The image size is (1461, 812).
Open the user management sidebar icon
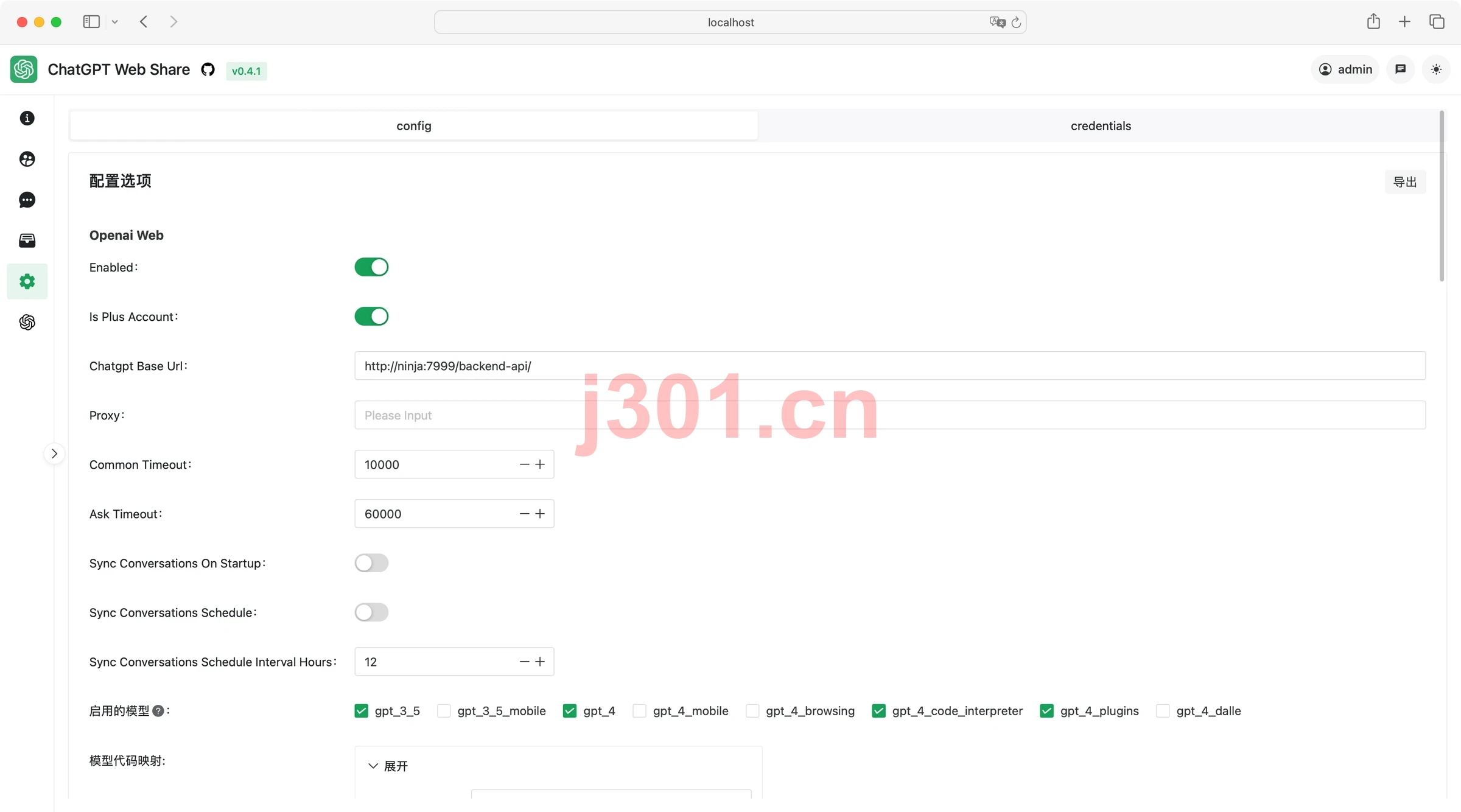[27, 159]
